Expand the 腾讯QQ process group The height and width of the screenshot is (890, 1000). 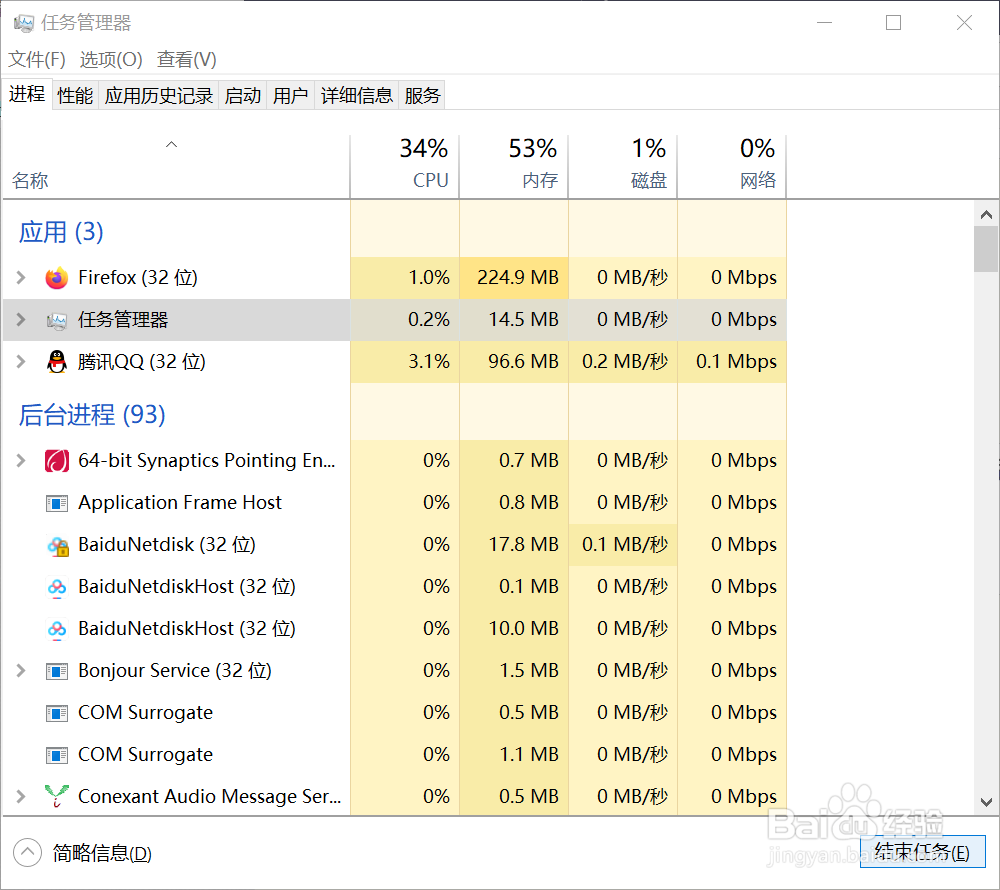pyautogui.click(x=21, y=362)
